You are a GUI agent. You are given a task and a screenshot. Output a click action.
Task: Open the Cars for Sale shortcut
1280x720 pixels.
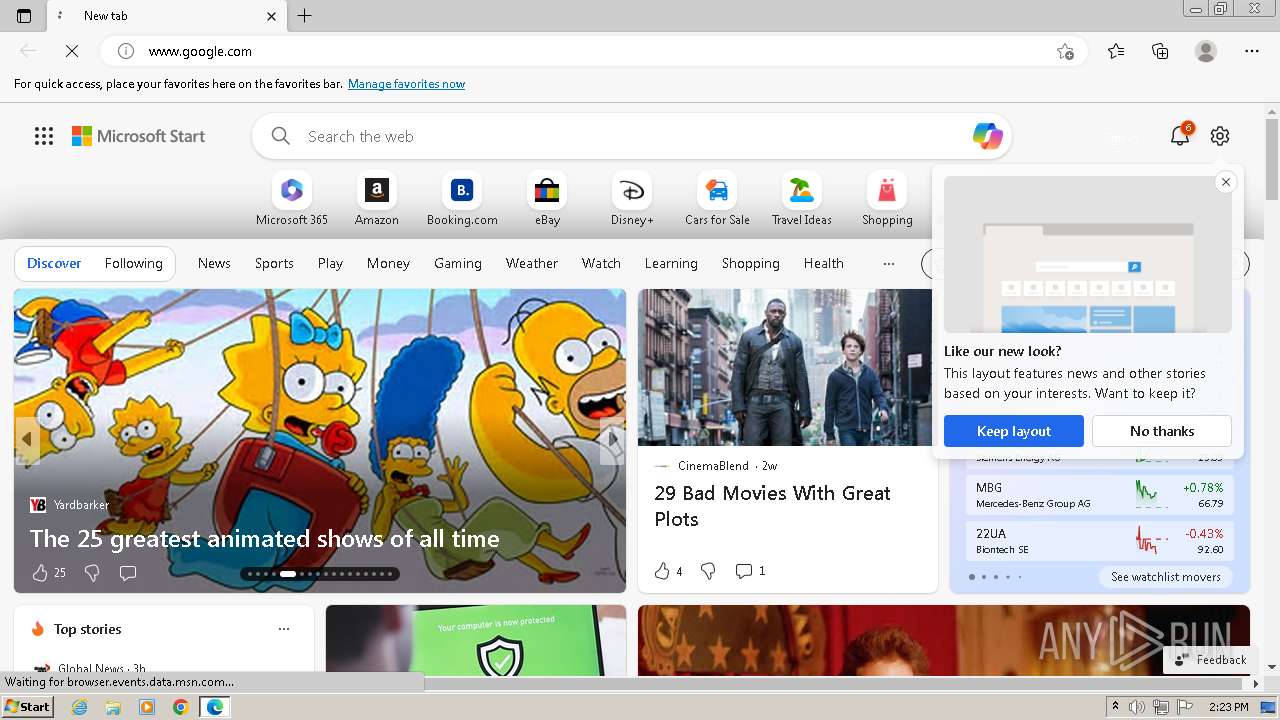[x=717, y=200]
